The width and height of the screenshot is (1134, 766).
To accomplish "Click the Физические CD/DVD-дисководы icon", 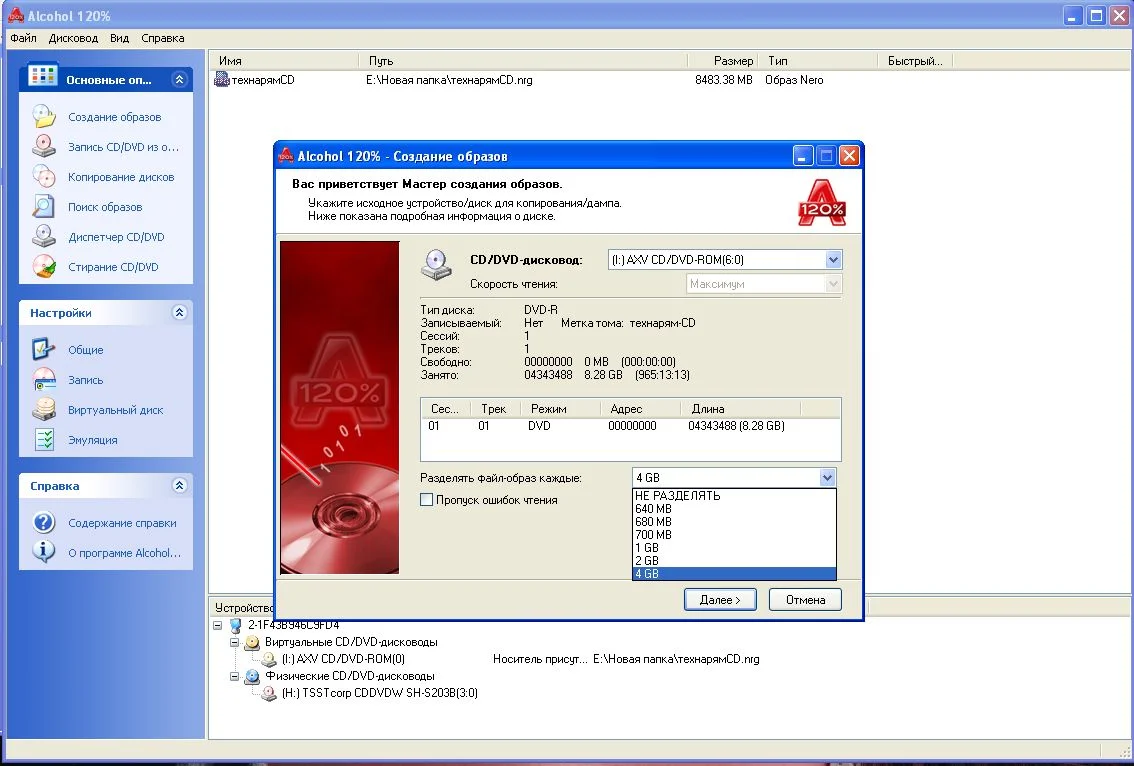I will point(252,676).
